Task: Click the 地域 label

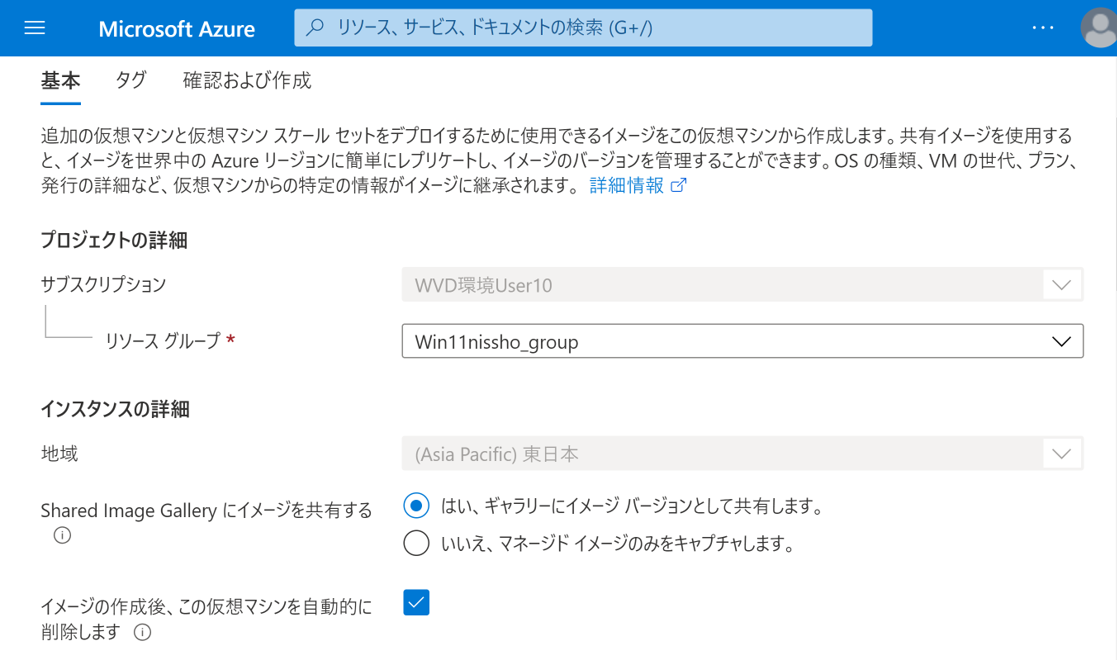Action: click(59, 453)
